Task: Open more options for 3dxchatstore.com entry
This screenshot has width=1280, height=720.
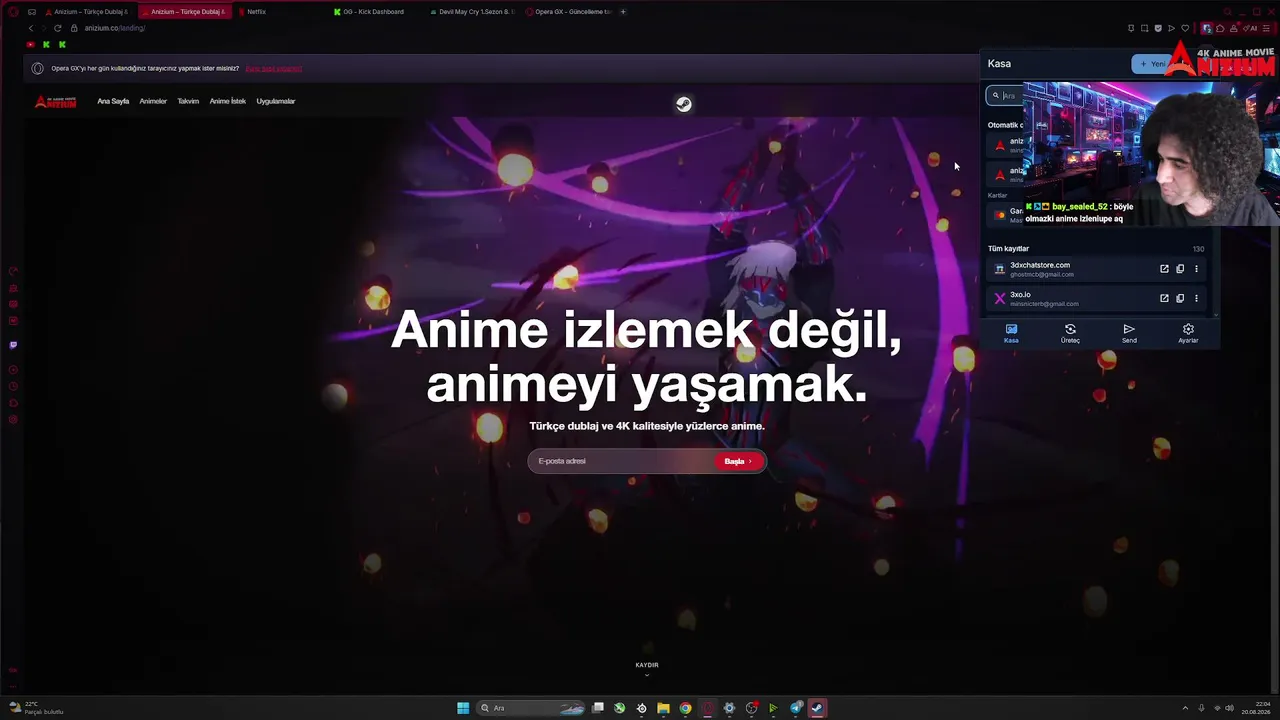Action: pos(1196,269)
